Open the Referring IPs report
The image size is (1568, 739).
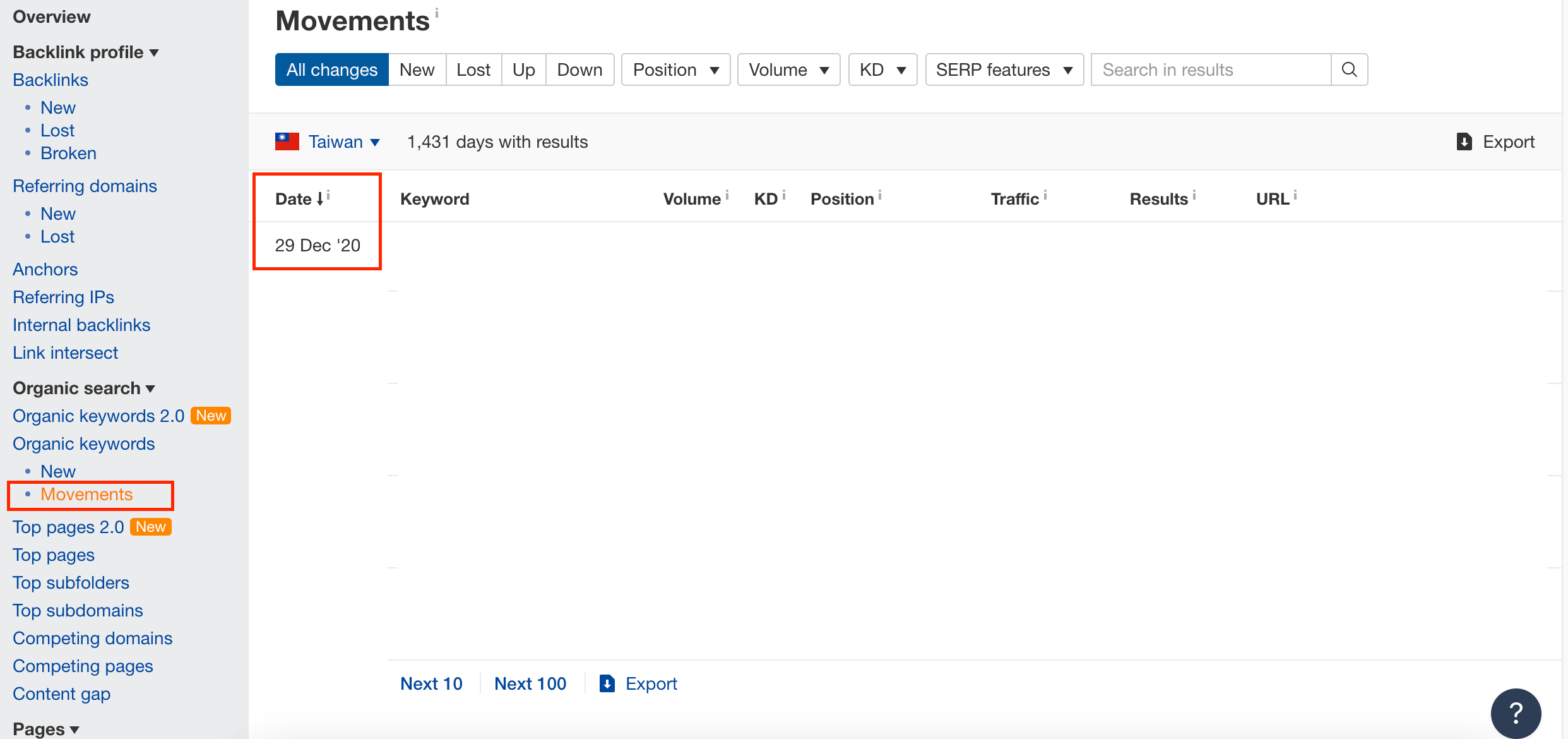pyautogui.click(x=63, y=297)
